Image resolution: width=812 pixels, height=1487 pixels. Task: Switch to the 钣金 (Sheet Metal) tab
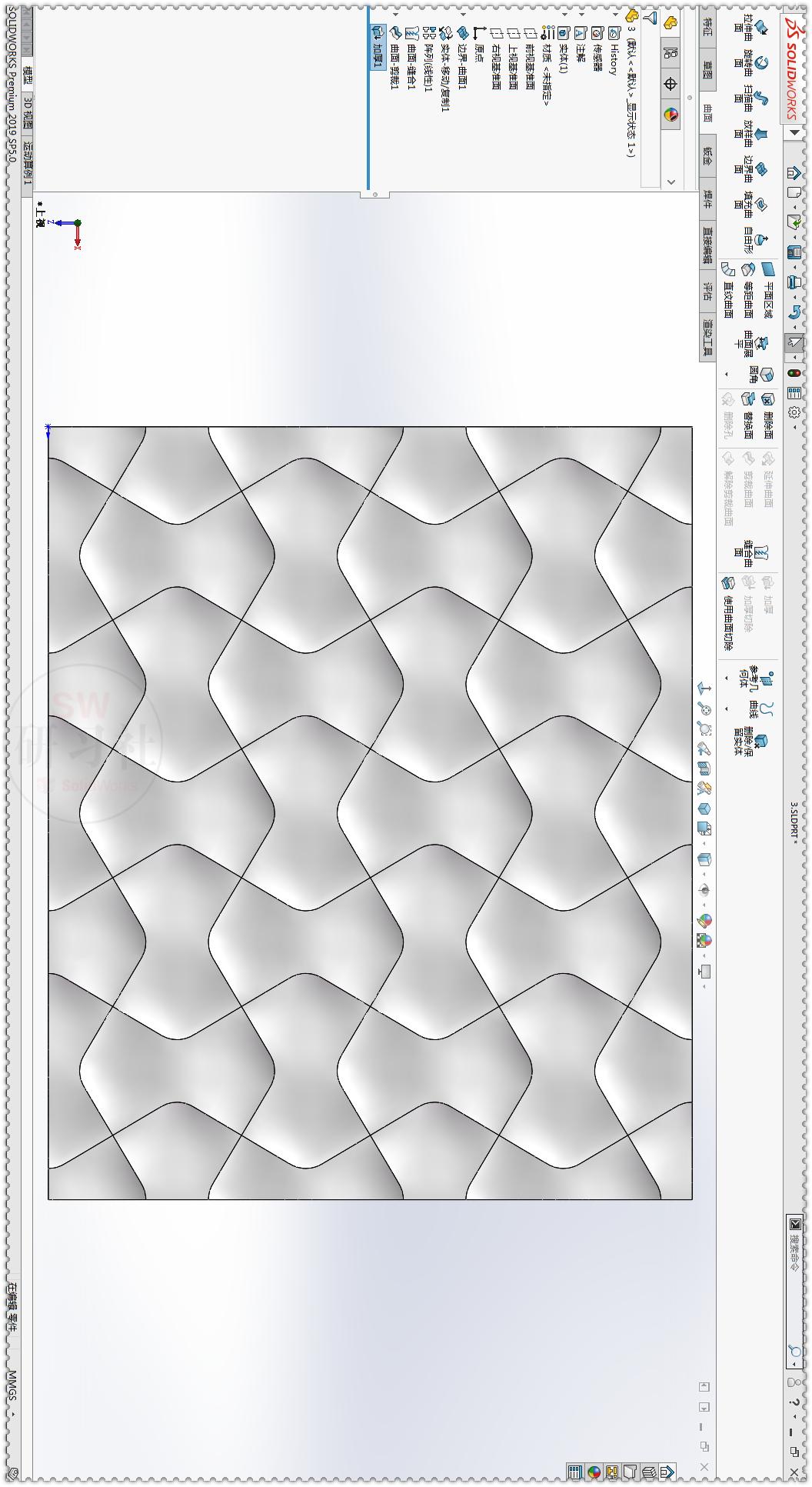click(707, 157)
